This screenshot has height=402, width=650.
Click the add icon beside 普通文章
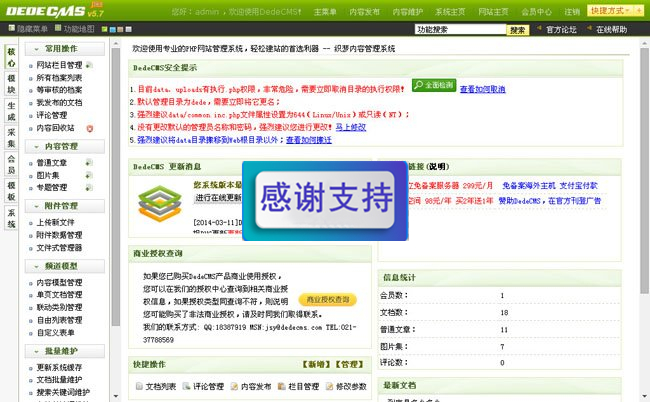[x=89, y=163]
